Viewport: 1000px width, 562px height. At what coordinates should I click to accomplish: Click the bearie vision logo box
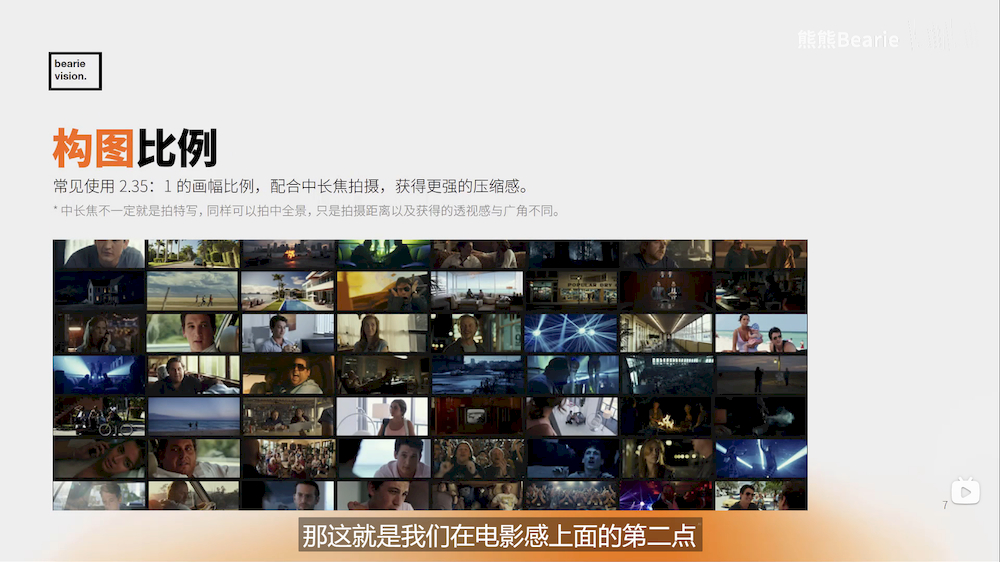click(x=75, y=71)
